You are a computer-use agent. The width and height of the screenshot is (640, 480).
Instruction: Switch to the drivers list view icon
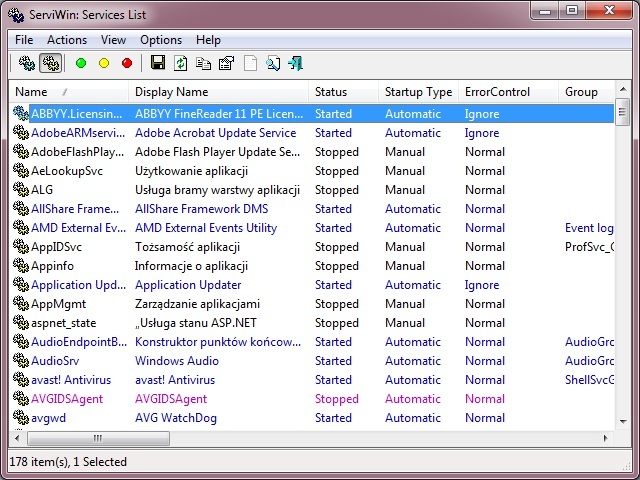[27, 63]
